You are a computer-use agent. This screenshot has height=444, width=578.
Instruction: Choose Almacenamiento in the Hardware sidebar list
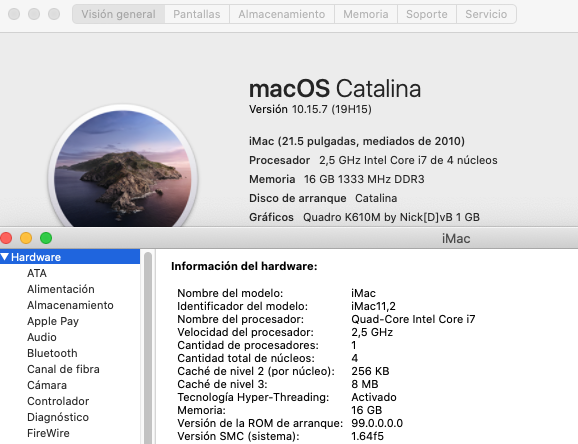coord(70,305)
